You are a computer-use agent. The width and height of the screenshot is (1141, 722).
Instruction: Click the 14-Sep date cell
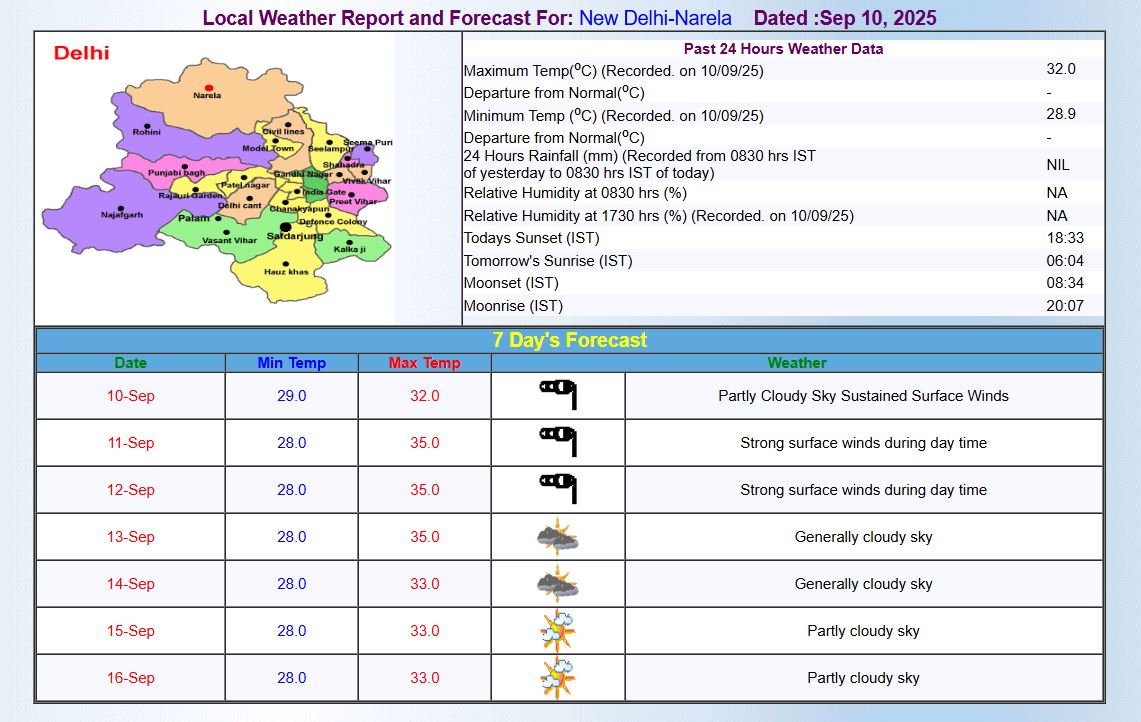131,584
